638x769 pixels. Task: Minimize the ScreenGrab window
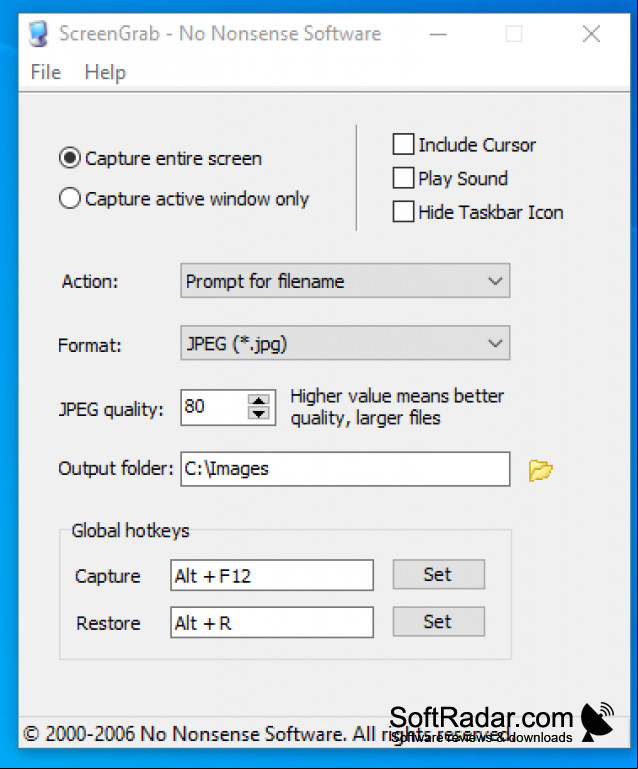pyautogui.click(x=438, y=34)
